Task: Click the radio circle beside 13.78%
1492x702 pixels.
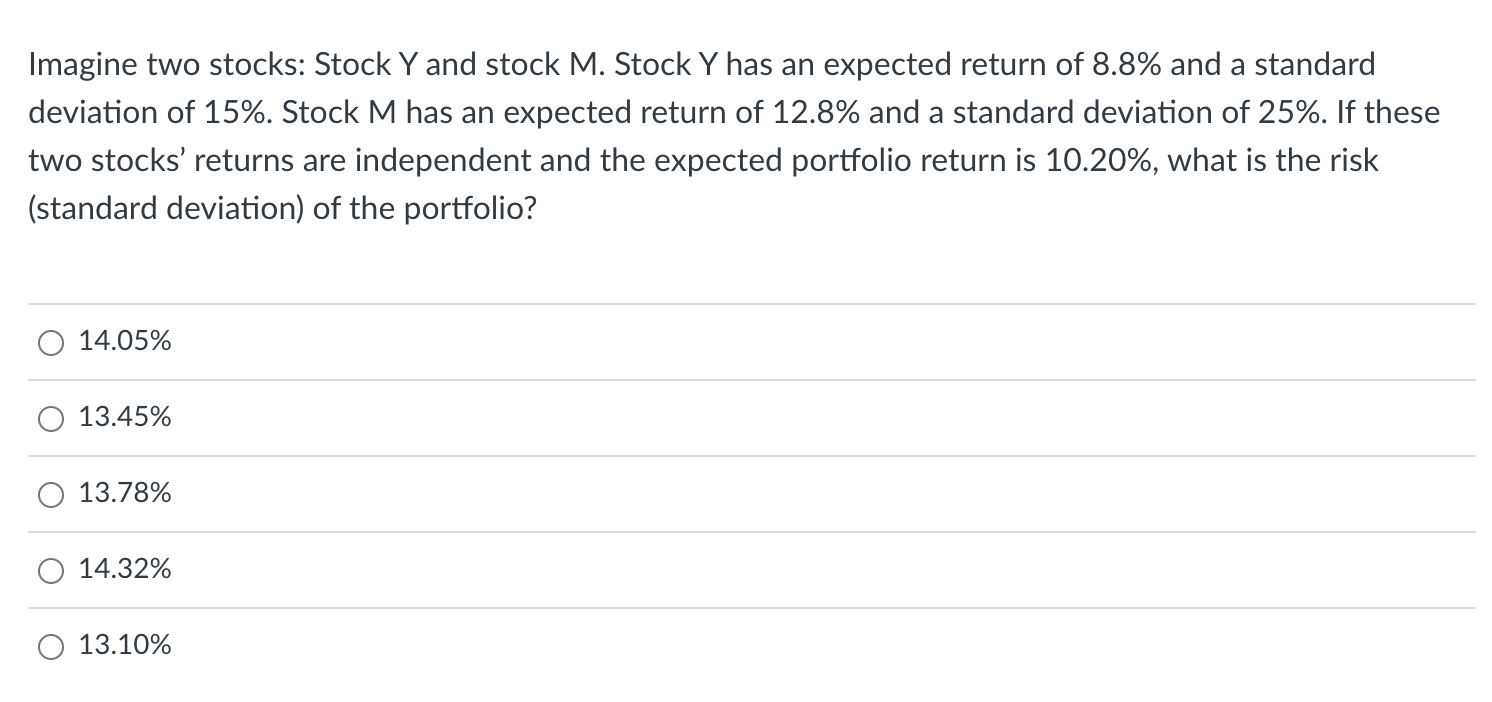Action: click(x=50, y=494)
